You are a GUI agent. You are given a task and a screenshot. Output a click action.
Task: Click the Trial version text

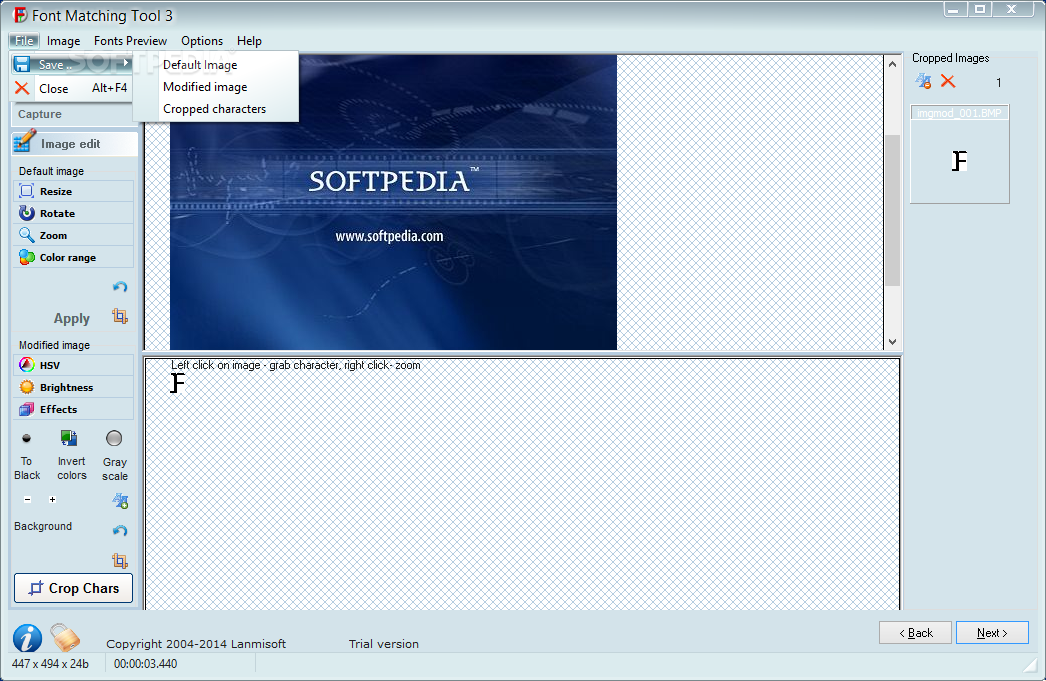[x=384, y=644]
